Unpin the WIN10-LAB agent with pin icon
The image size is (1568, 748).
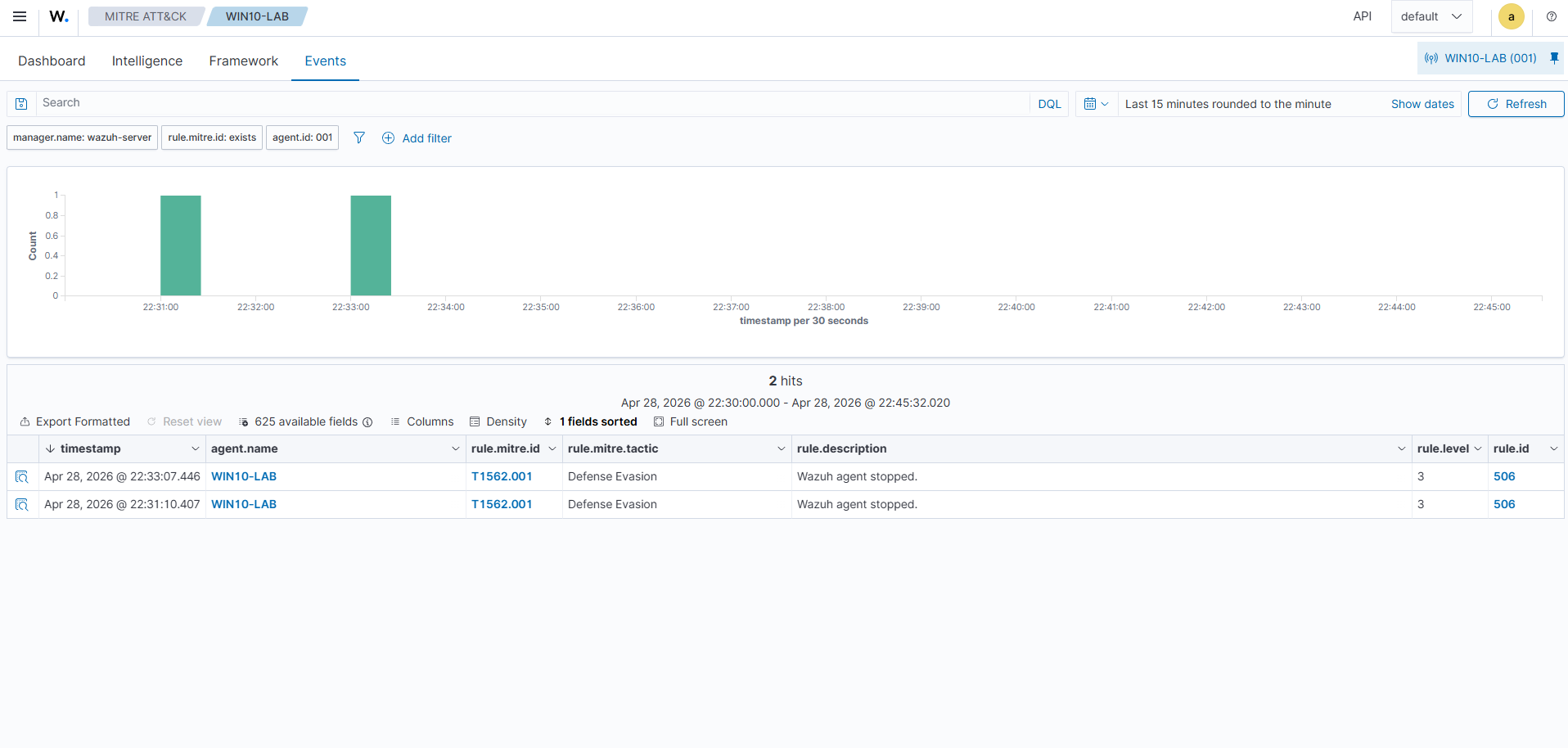click(x=1554, y=58)
